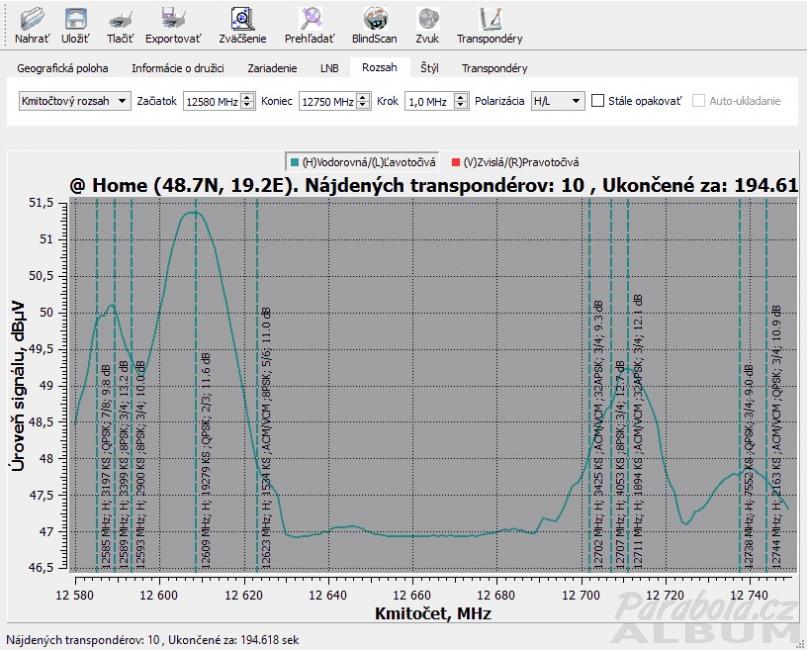Toggle the Zvuk sound icon
The height and width of the screenshot is (650, 807).
tap(427, 25)
